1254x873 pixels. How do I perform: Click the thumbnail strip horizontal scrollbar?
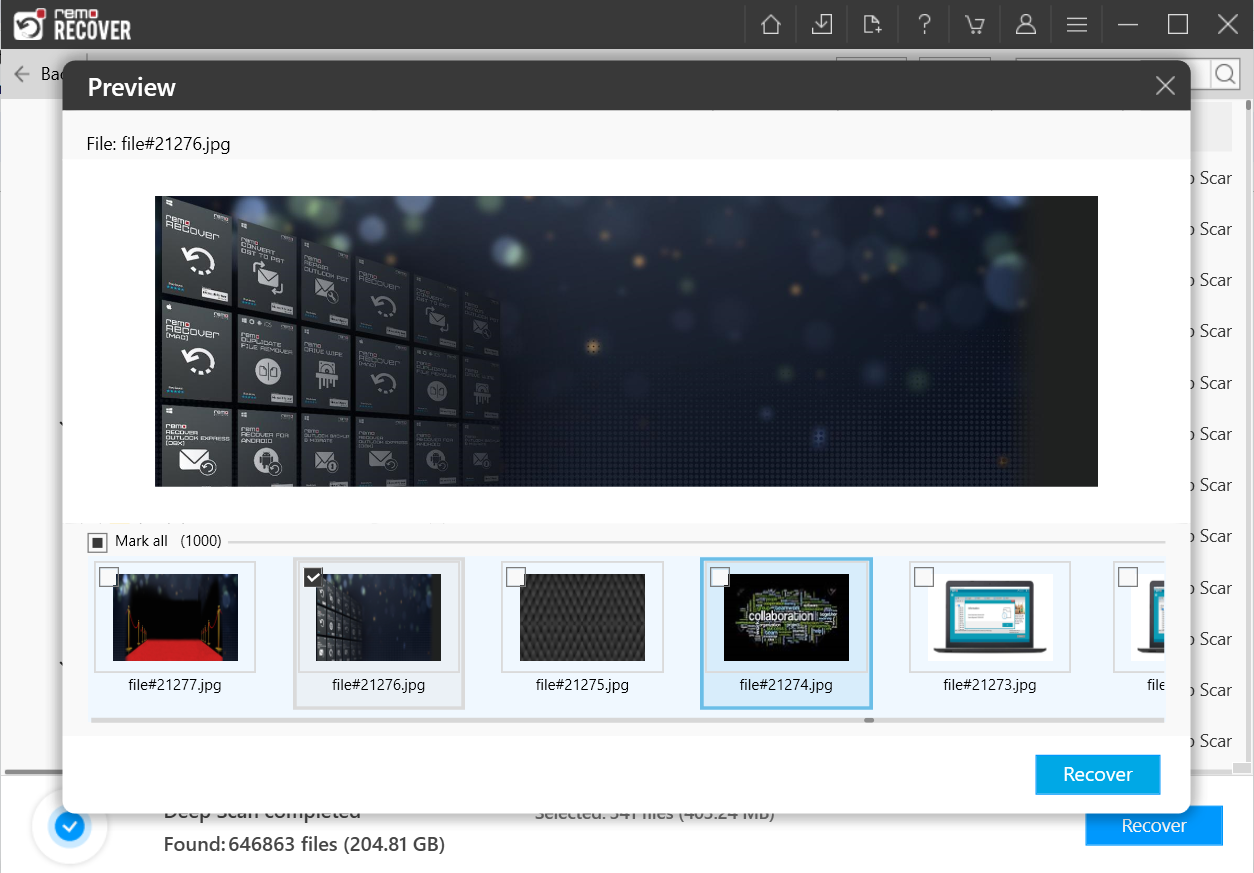point(868,718)
